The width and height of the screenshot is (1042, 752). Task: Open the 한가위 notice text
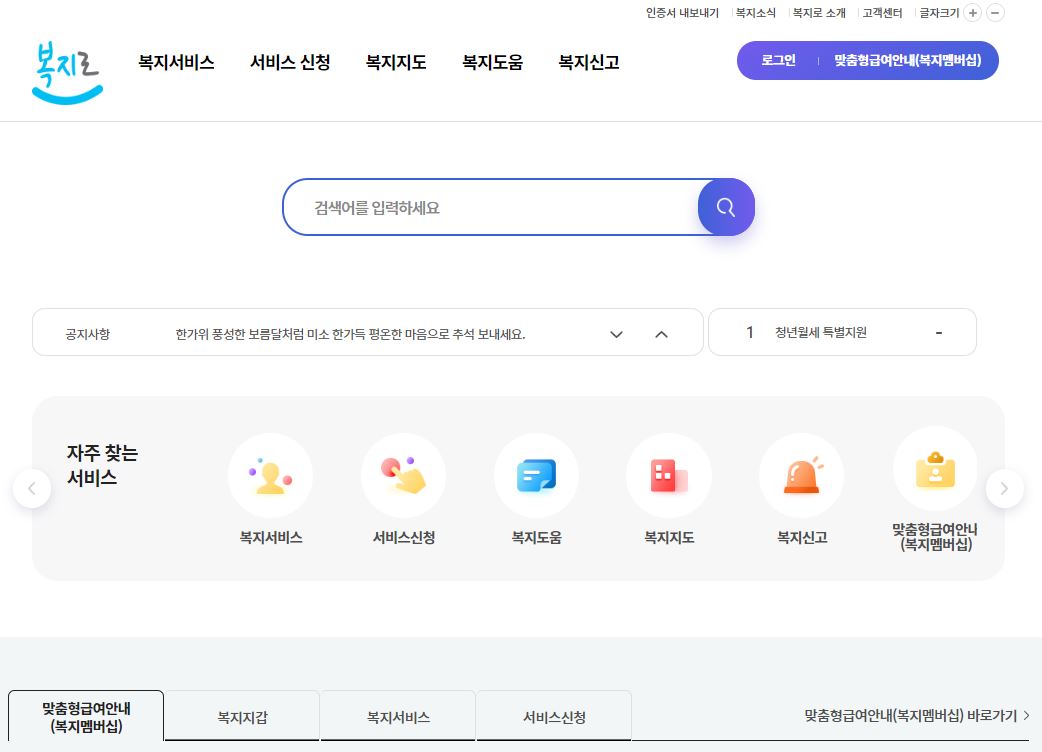(350, 334)
